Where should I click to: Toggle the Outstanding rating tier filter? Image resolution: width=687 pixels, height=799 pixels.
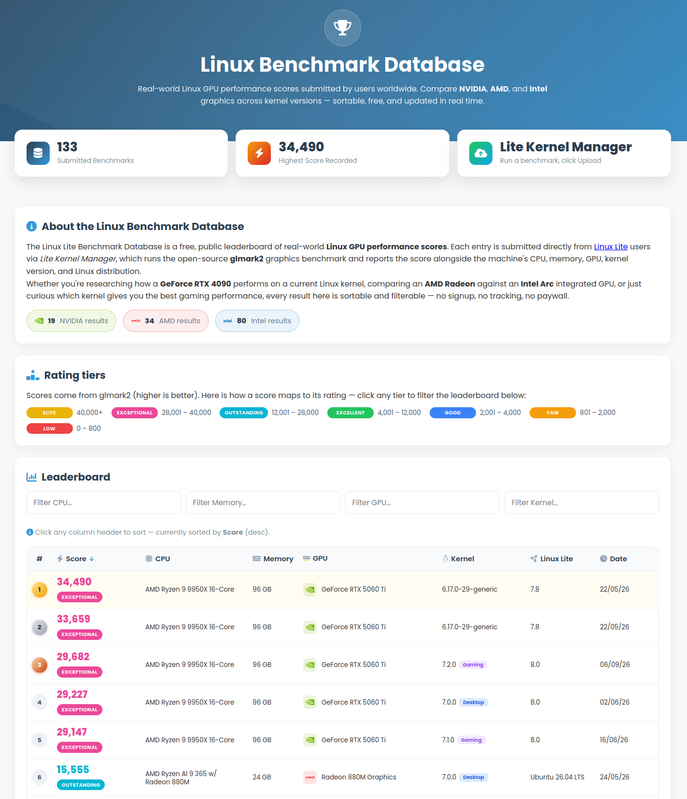click(x=244, y=413)
